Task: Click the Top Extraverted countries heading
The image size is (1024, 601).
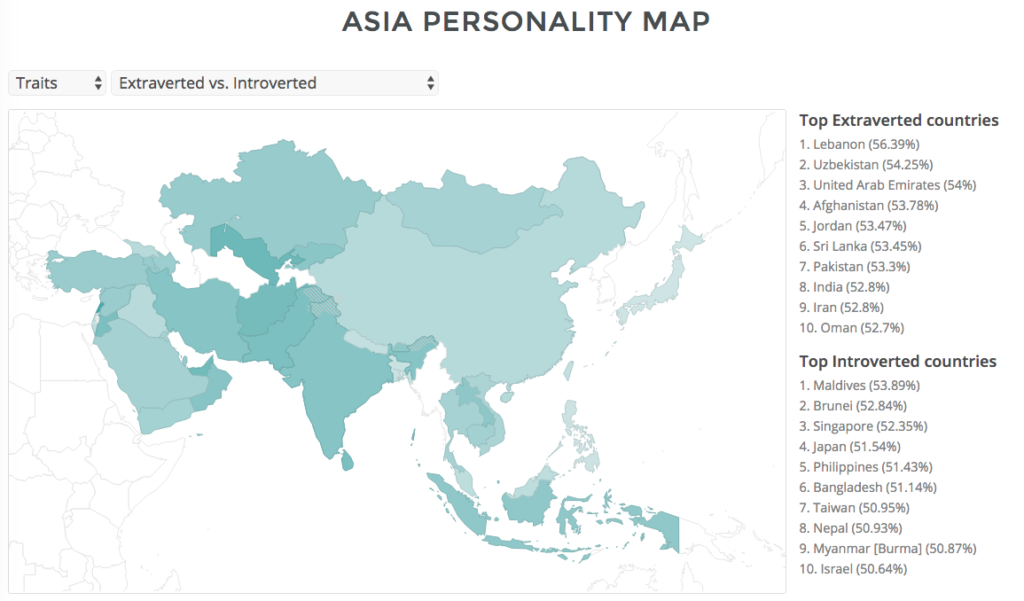Action: [898, 120]
